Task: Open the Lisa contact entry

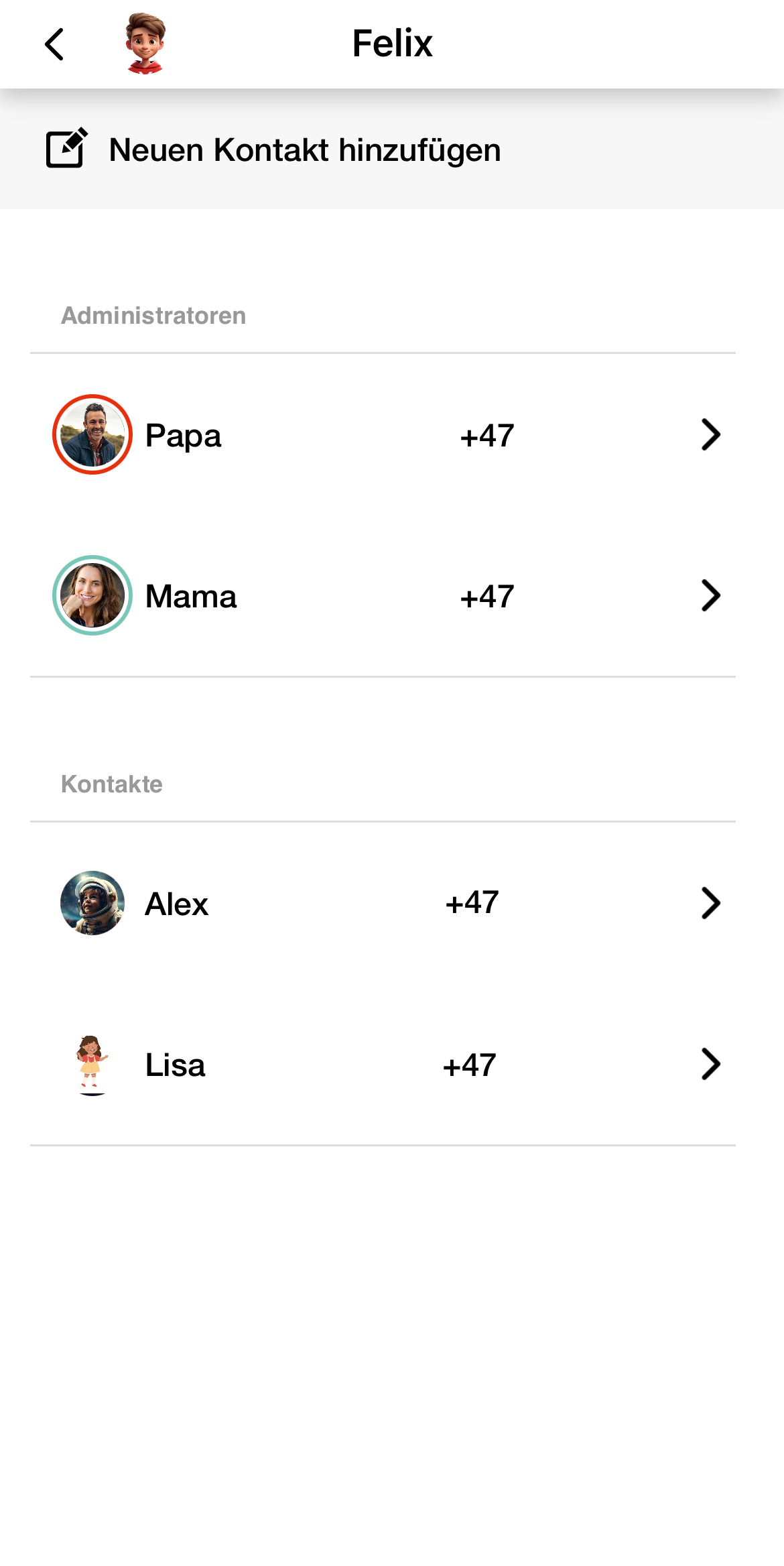Action: coord(383,1064)
